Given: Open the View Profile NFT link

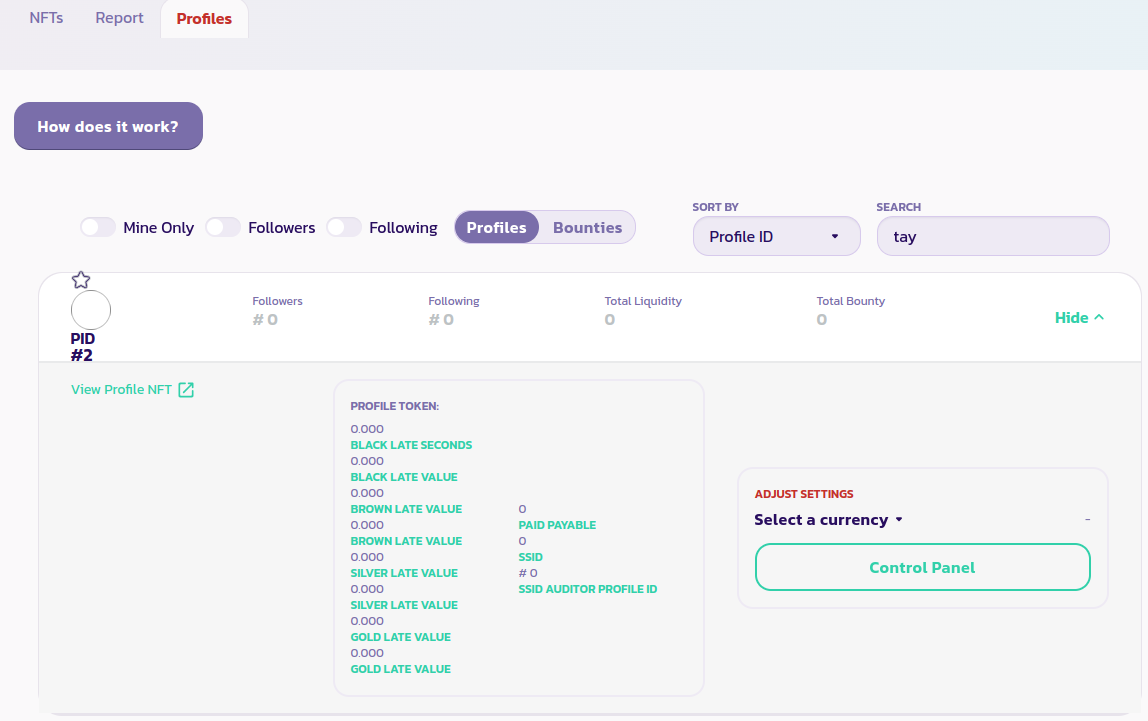Looking at the screenshot, I should click(121, 390).
